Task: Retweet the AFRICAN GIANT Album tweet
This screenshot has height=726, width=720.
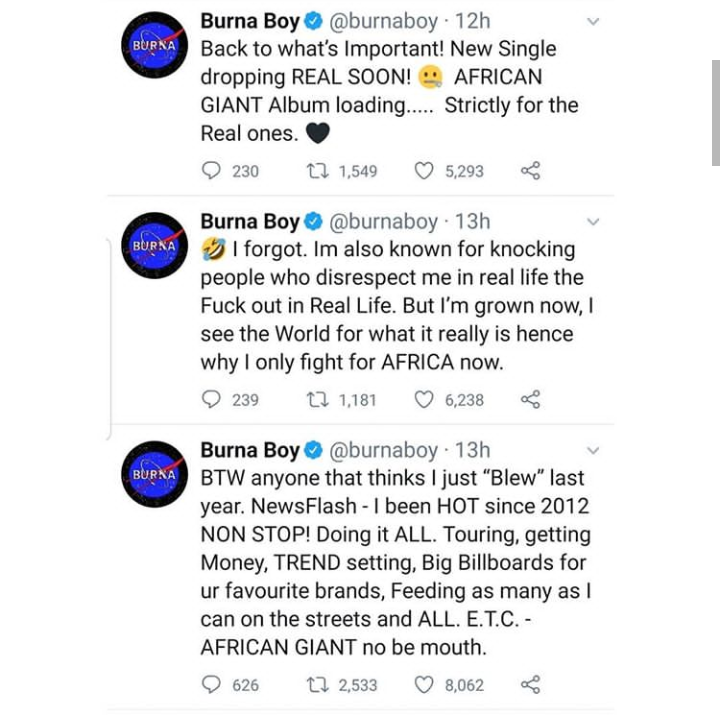Action: (x=316, y=171)
